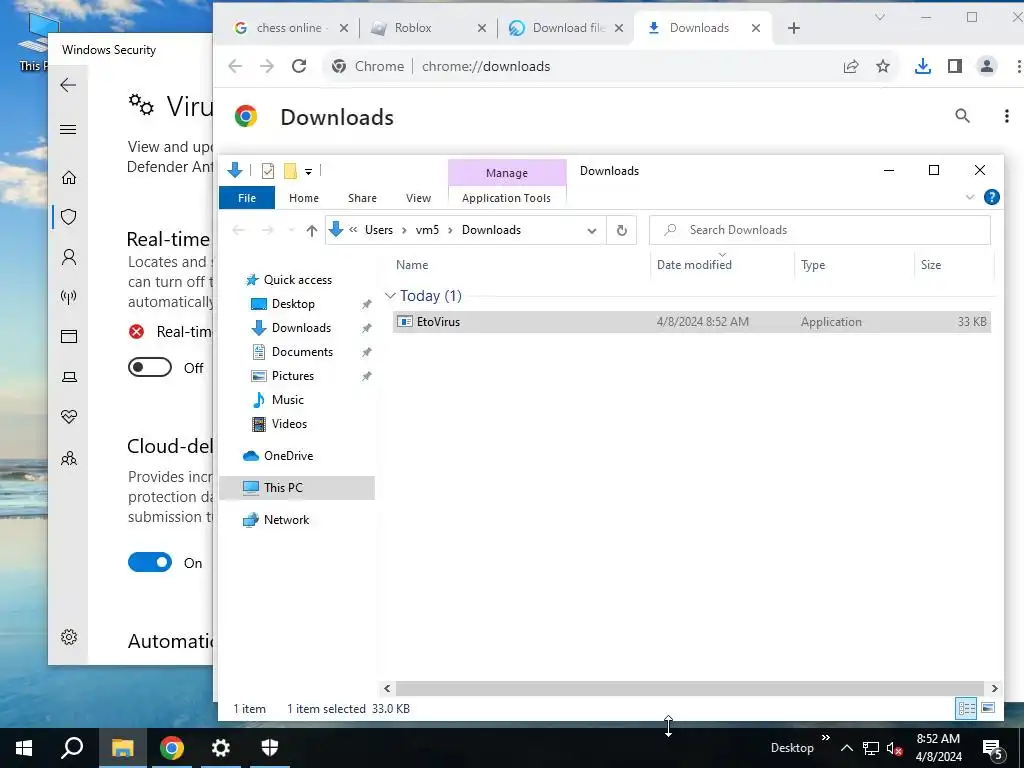Go to Home in Windows Security sidebar
Viewport: 1024px width, 768px height.
[69, 178]
